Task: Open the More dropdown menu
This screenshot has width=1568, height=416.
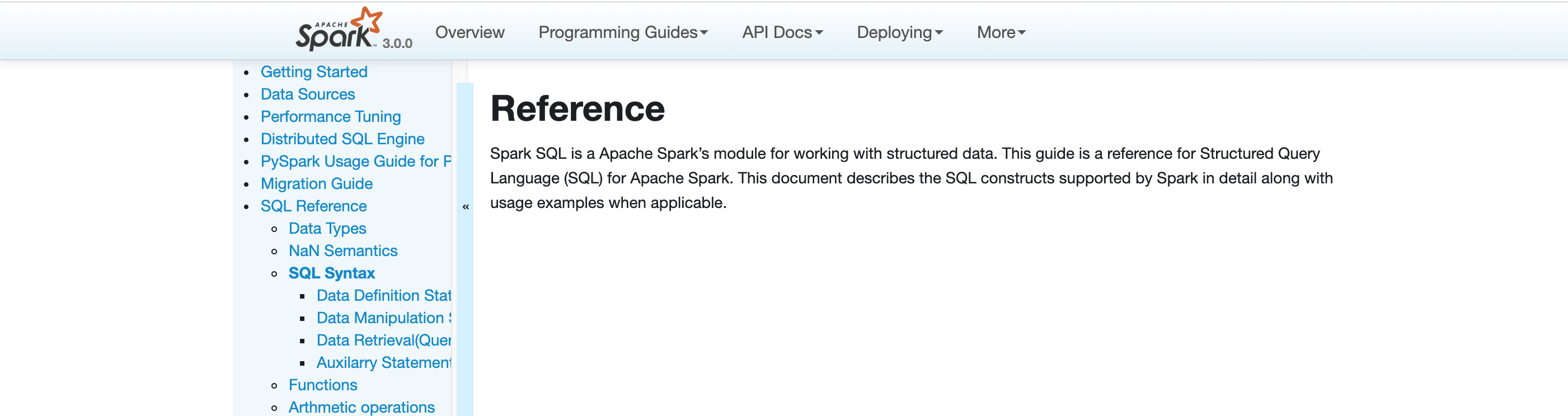Action: (1001, 32)
